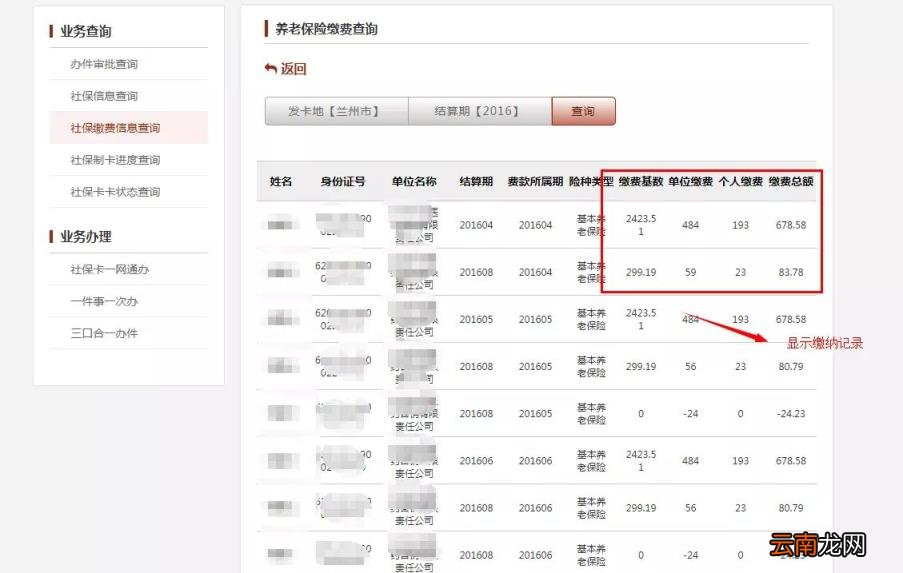The image size is (903, 573).
Task: Click the 查询 search button
Action: pos(583,111)
